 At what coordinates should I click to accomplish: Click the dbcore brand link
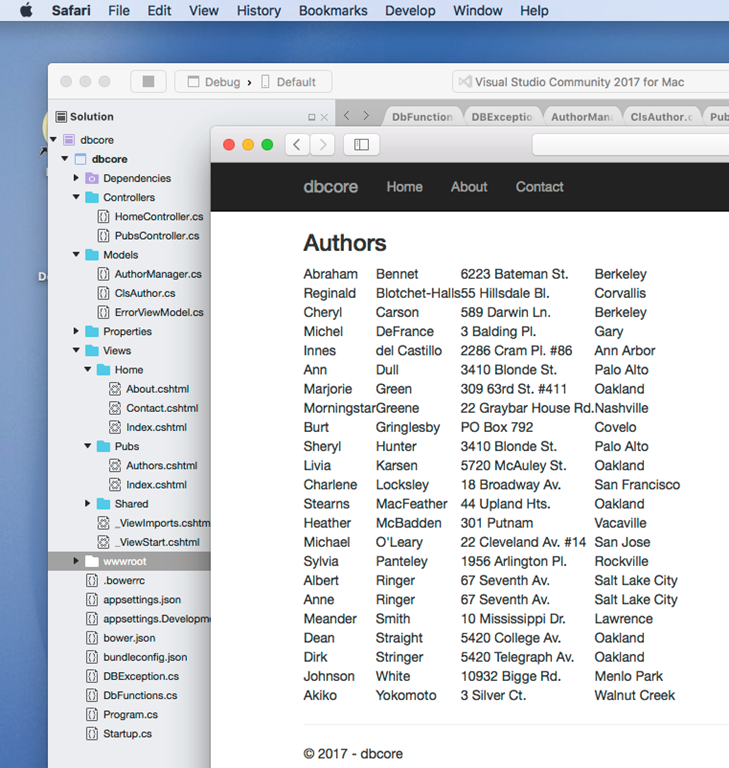[x=331, y=187]
